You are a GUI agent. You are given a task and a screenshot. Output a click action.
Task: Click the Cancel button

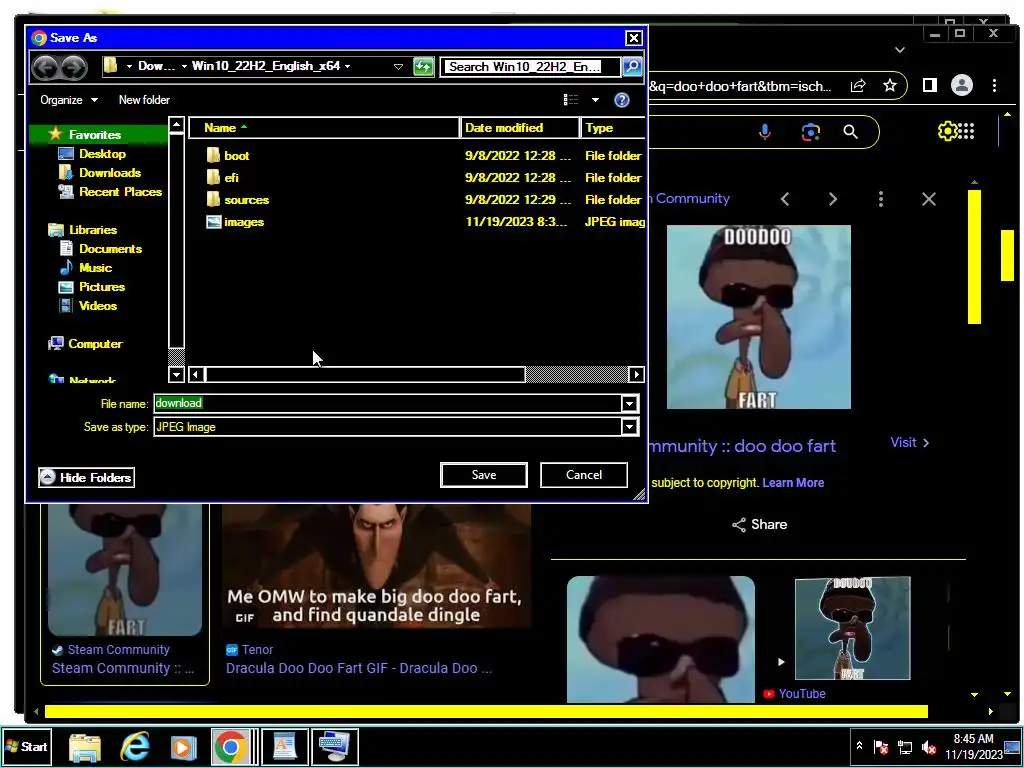coord(584,475)
